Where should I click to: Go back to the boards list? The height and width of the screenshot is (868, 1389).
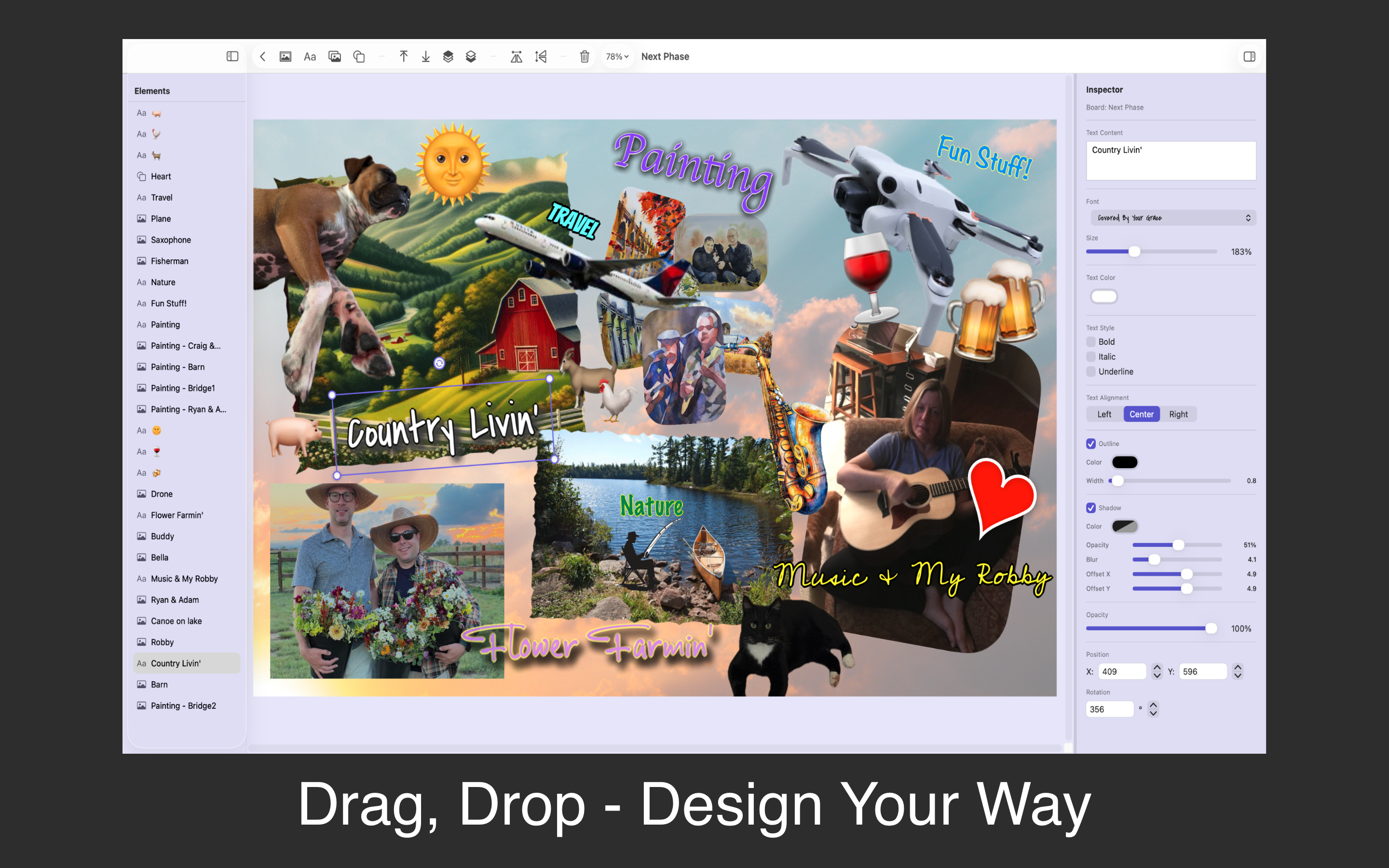262,56
